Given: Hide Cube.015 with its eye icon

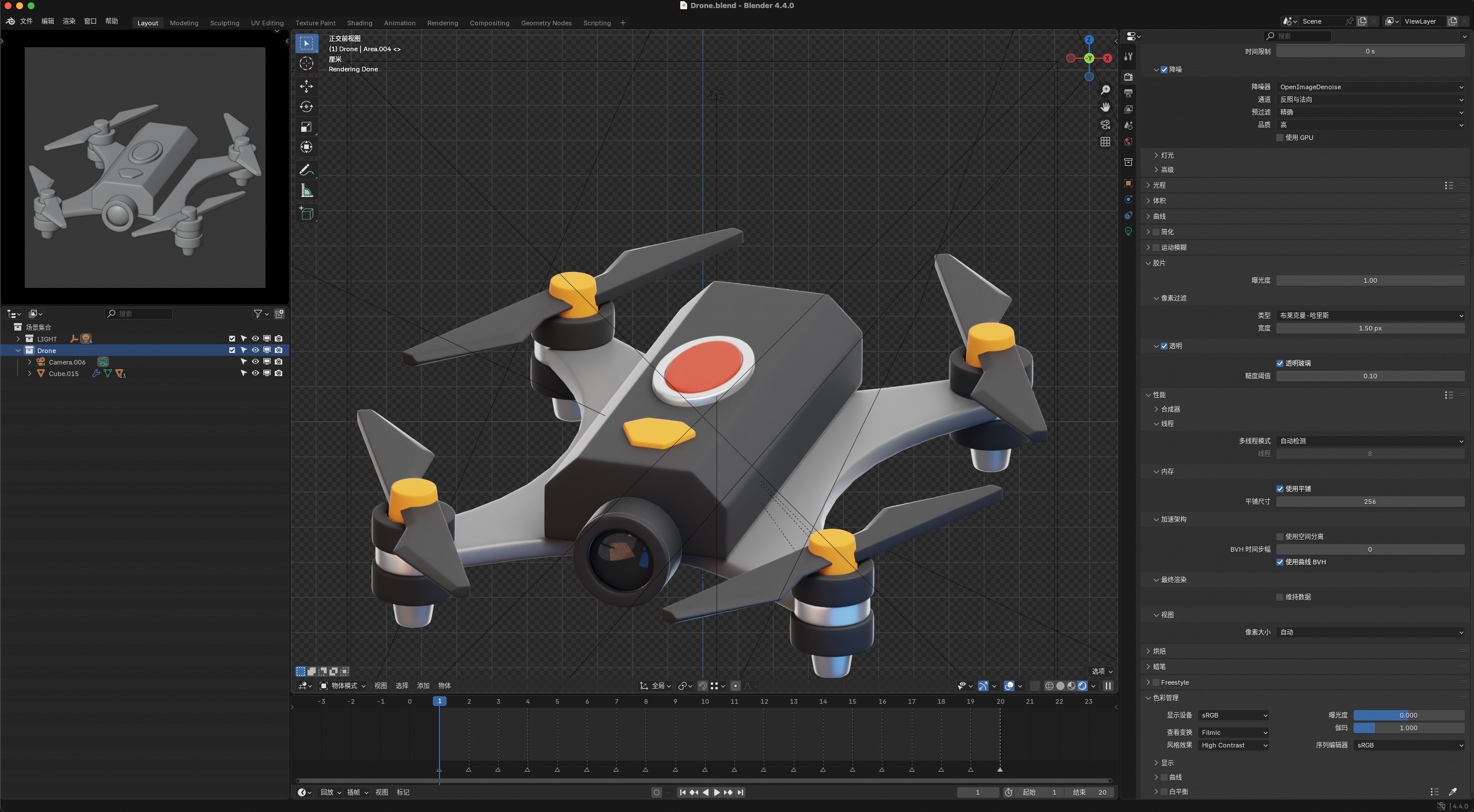Looking at the screenshot, I should click(255, 373).
